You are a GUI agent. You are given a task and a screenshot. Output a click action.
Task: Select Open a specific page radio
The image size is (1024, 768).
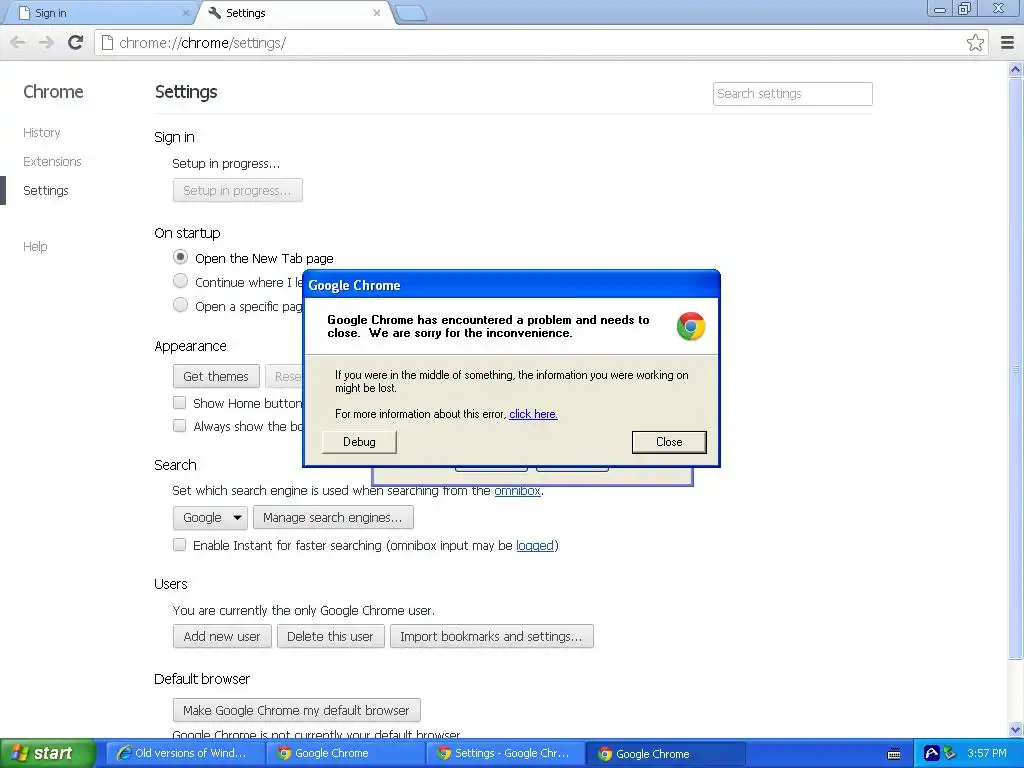(x=180, y=305)
